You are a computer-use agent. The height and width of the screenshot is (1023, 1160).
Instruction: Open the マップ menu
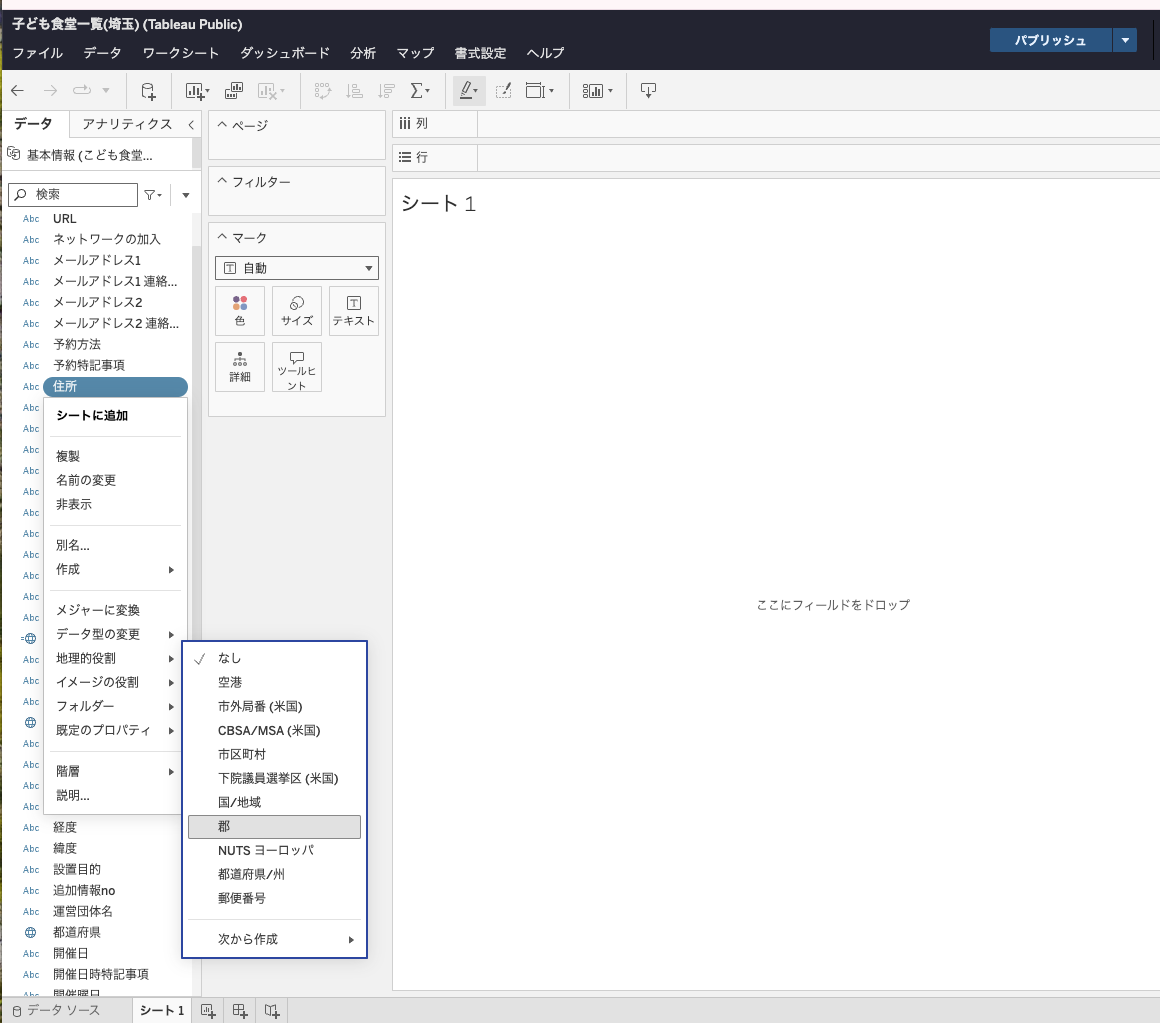415,53
